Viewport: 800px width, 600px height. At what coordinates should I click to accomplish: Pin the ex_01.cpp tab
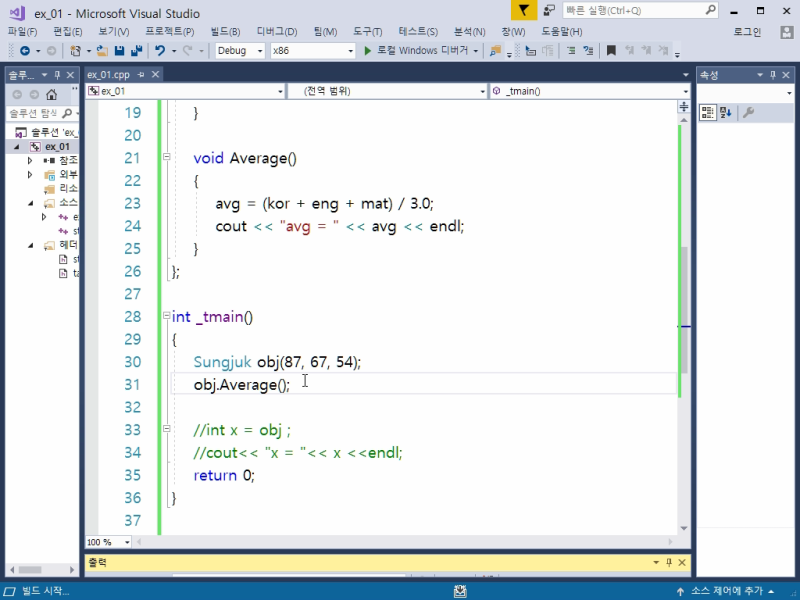(141, 74)
